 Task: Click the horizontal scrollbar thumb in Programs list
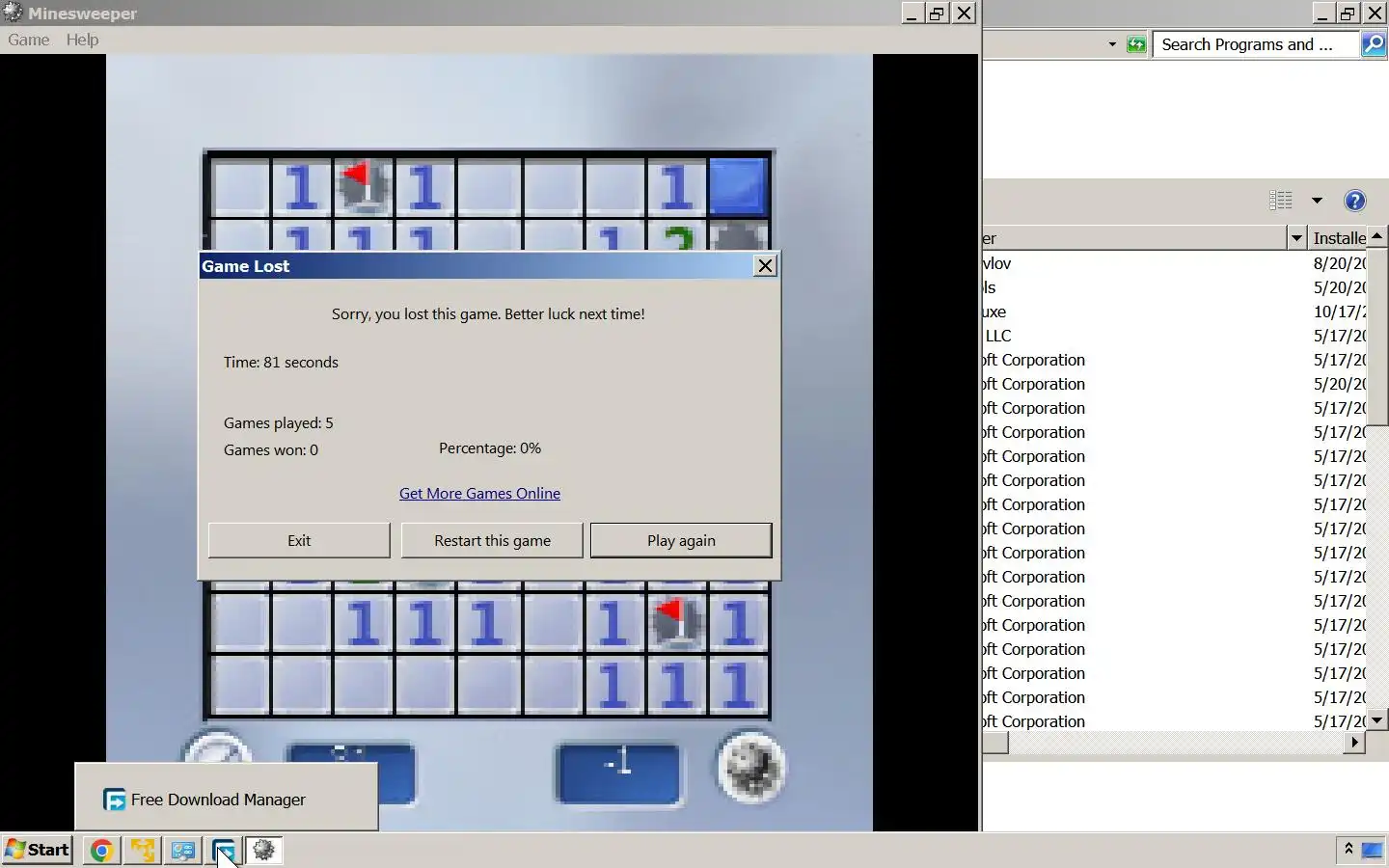(995, 742)
